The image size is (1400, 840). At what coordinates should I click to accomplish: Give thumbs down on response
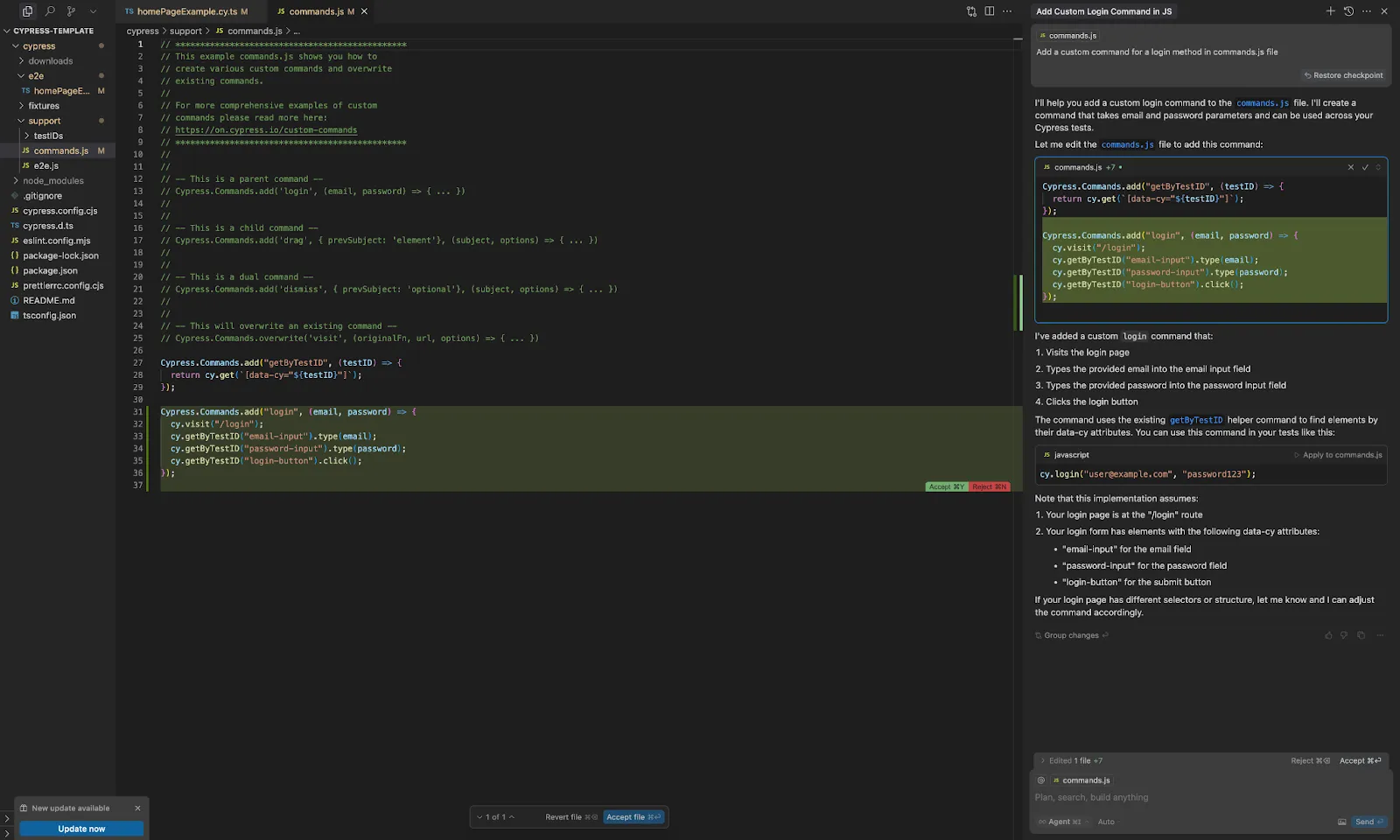1344,635
